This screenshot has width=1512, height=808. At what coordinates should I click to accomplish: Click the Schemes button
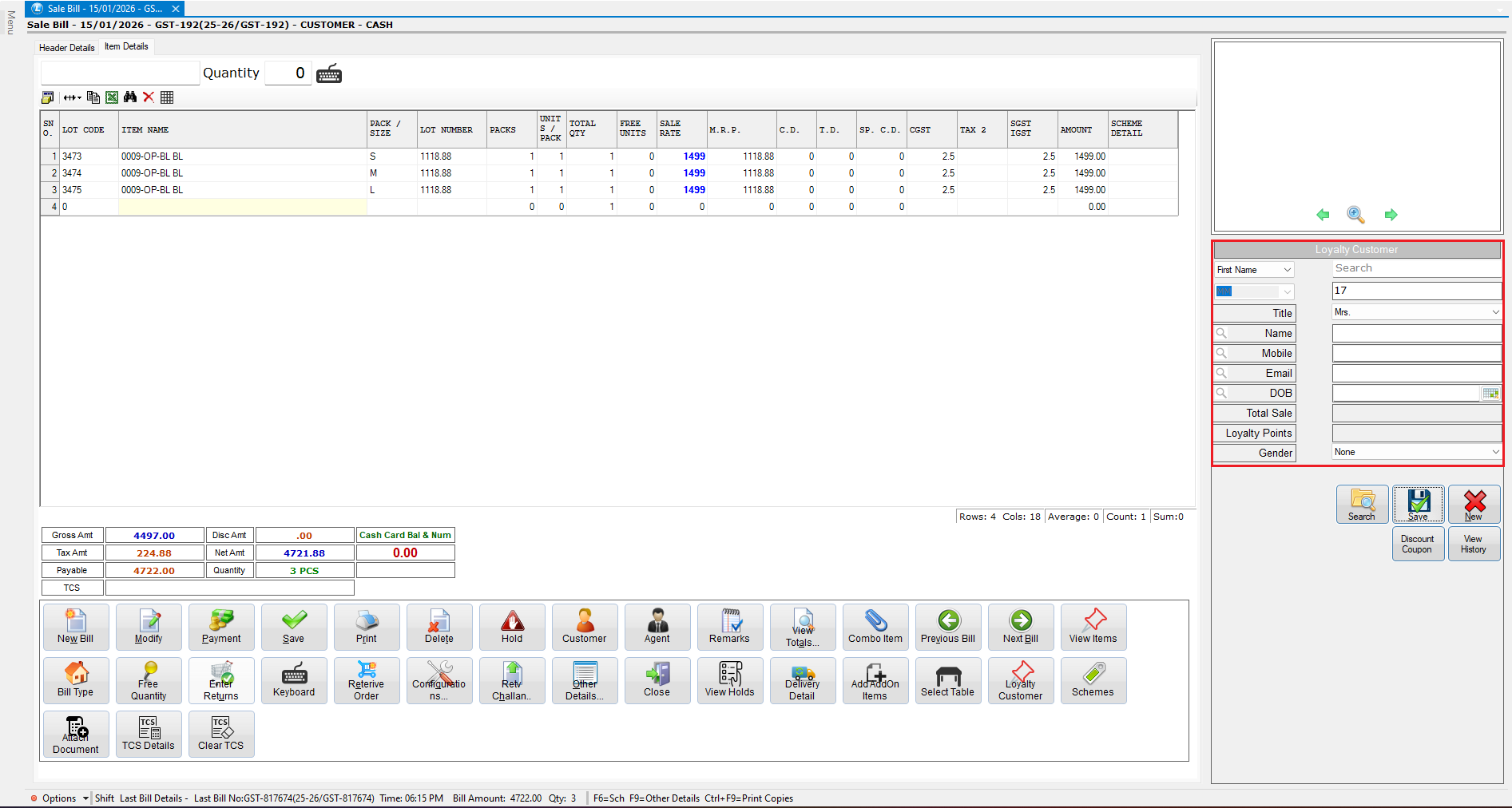point(1093,680)
